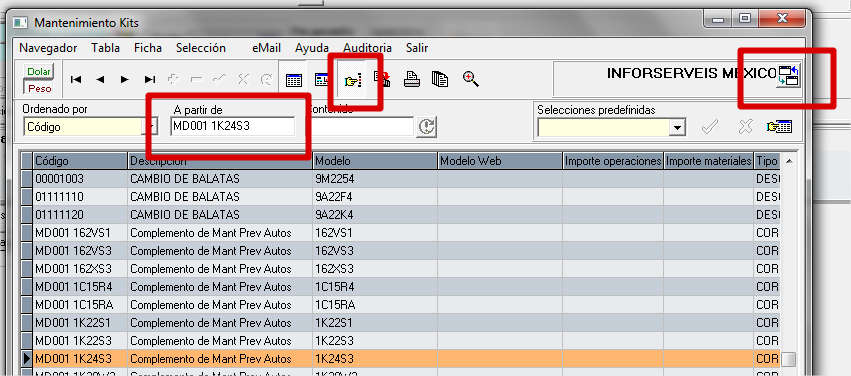The width and height of the screenshot is (851, 376).
Task: Click the grid vertical scrollbar thumb
Action: click(x=789, y=359)
